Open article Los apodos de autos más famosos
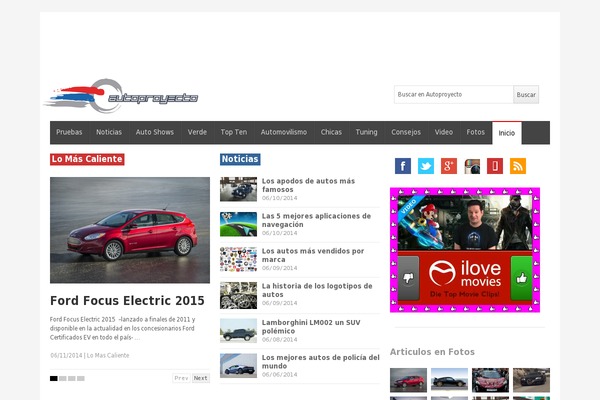Viewport: 600px width, 400px height. [x=308, y=185]
